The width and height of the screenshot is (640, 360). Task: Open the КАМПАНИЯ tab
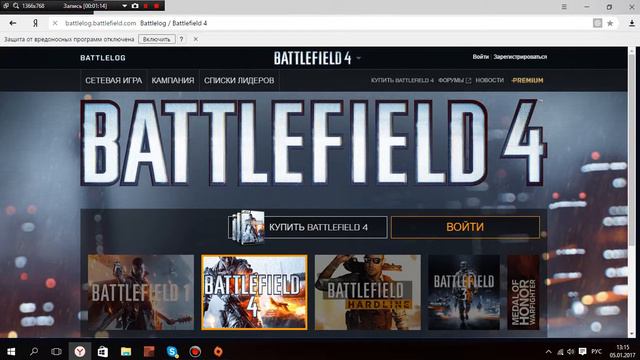coord(173,80)
